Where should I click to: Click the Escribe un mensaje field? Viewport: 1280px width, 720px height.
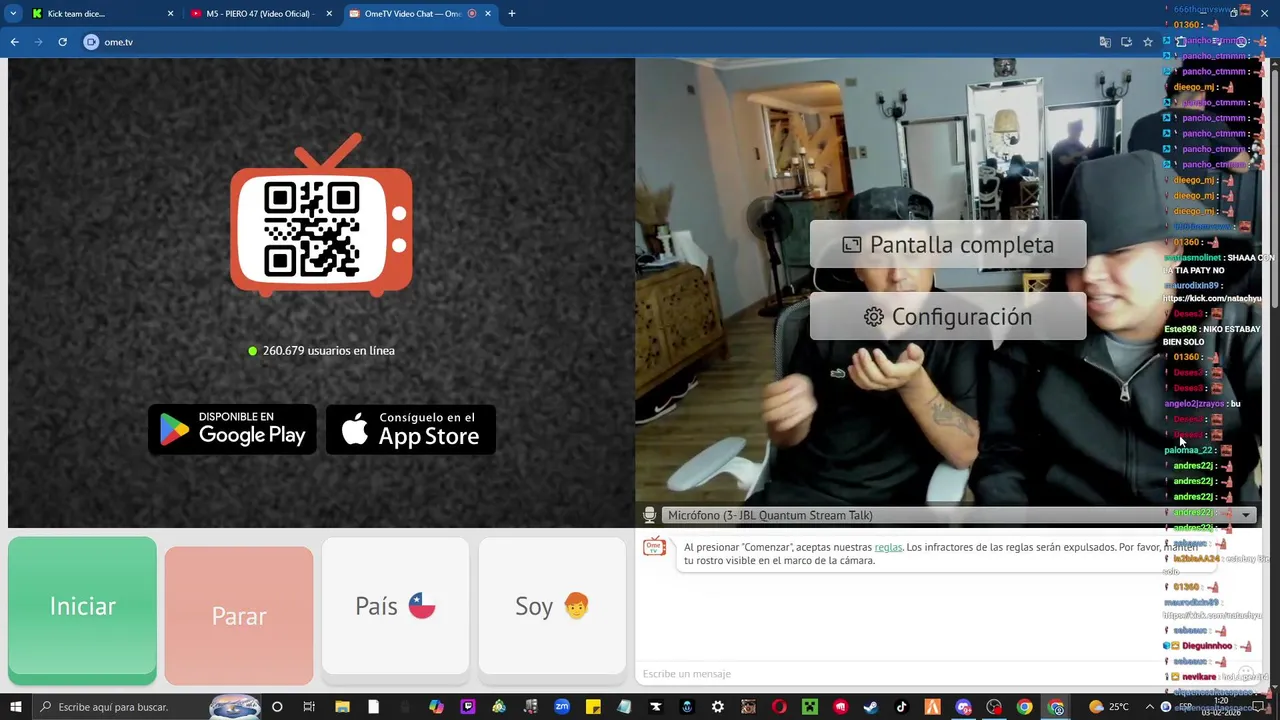900,674
